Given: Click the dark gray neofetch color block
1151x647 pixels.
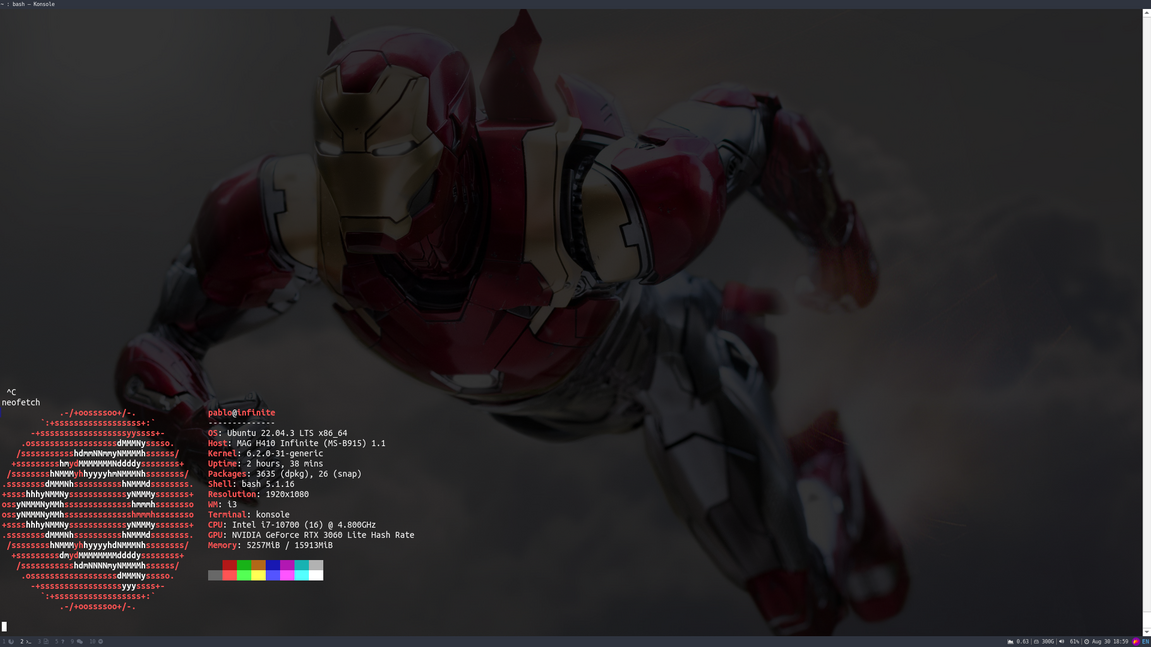Looking at the screenshot, I should click(x=215, y=575).
